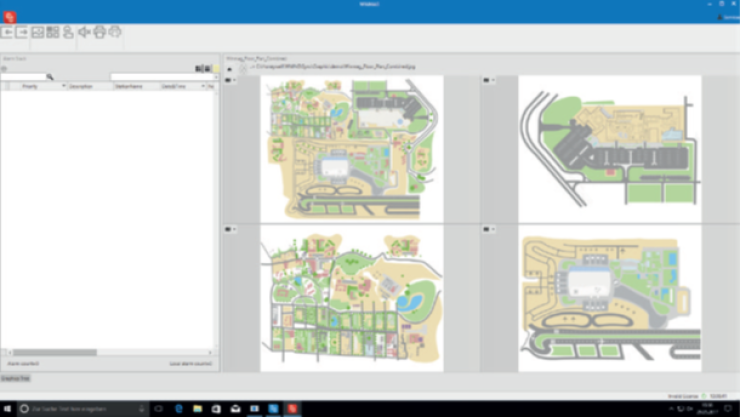Click the back arrow toolbar button
Viewport: 740px width, 417px height.
coord(8,32)
